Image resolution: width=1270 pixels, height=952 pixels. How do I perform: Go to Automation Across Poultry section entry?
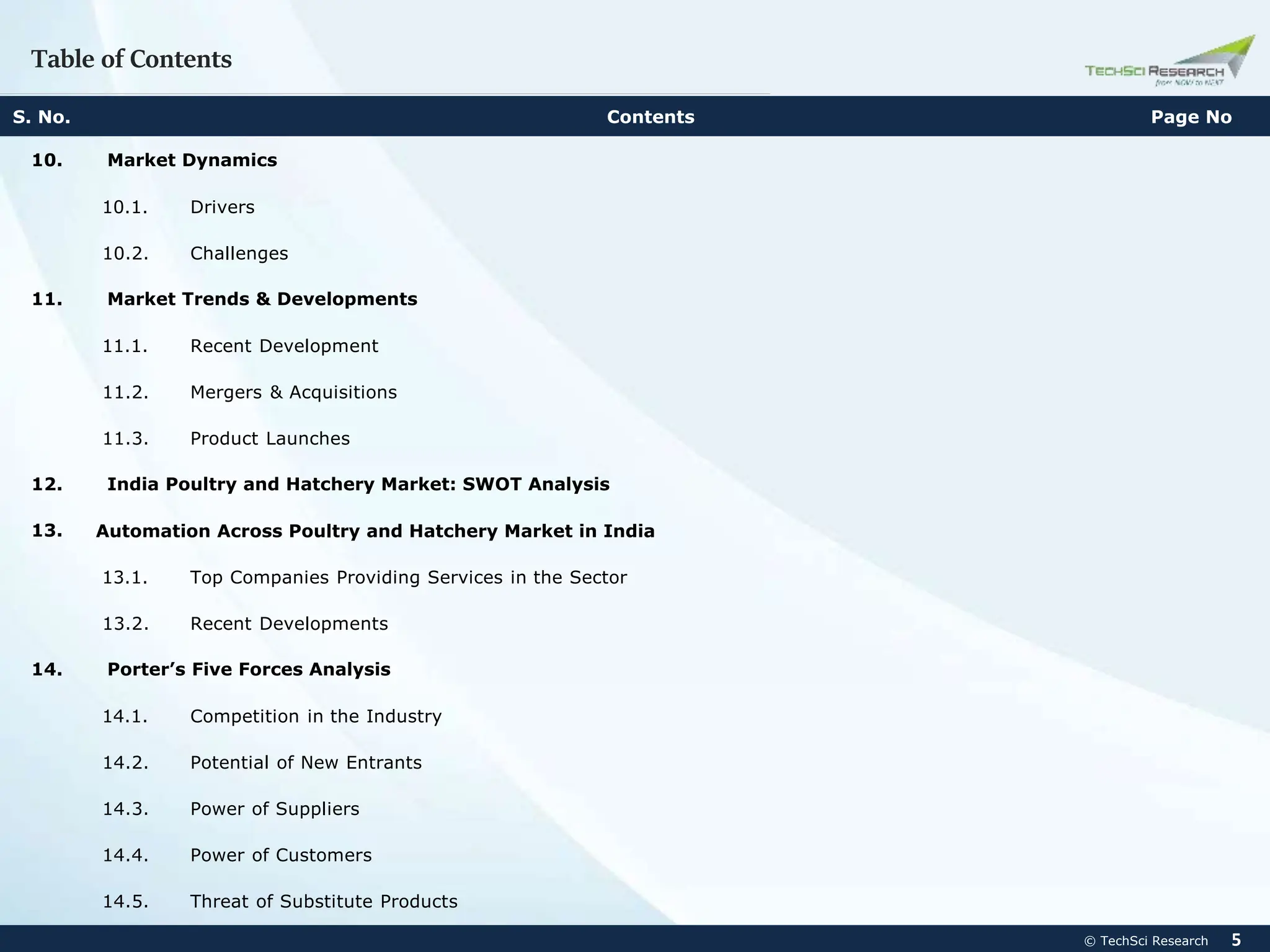(375, 531)
